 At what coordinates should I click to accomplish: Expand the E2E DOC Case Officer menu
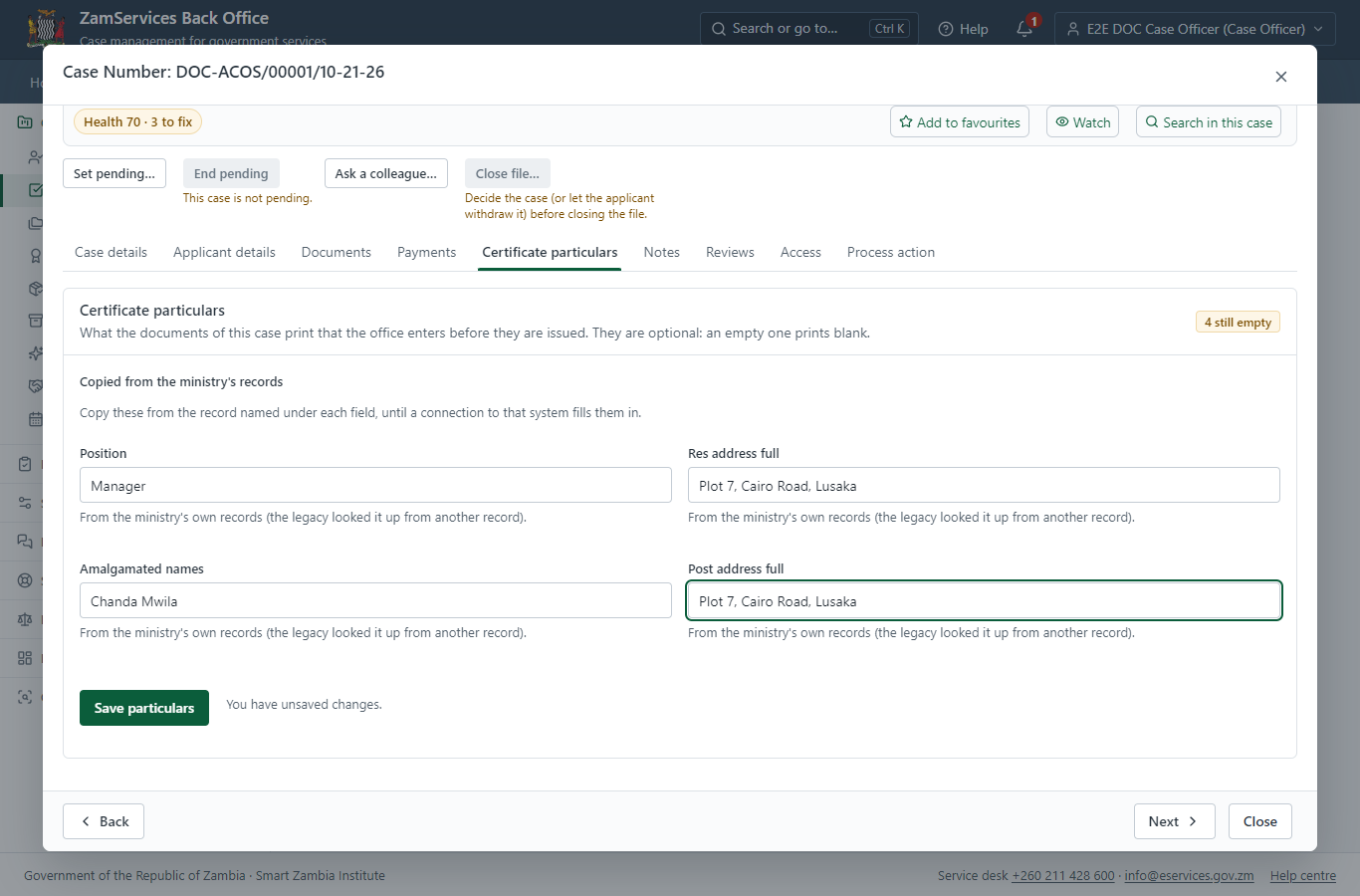(1195, 29)
